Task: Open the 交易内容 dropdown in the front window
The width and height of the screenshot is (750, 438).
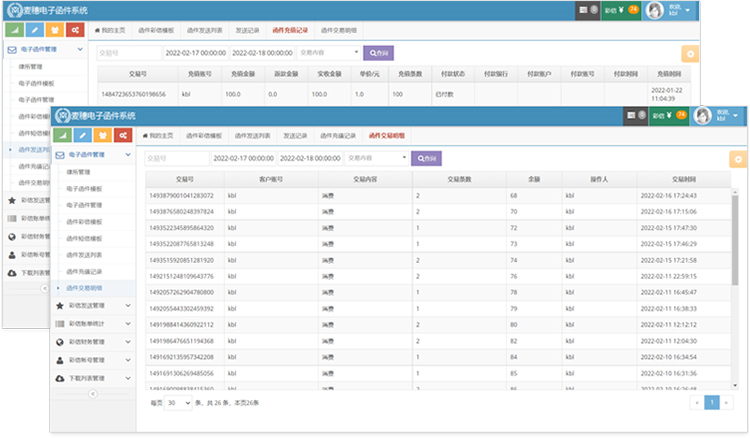Action: click(376, 158)
